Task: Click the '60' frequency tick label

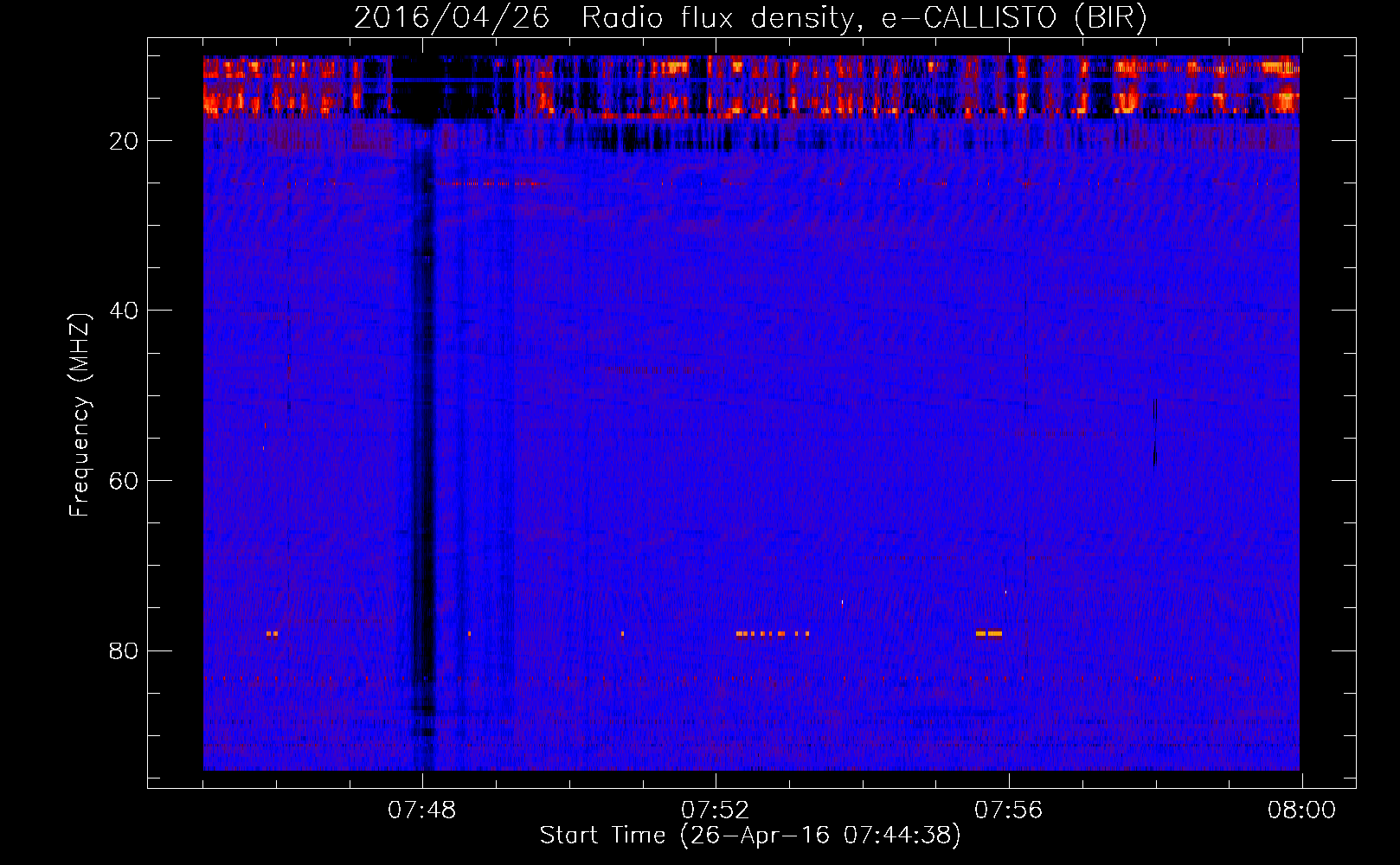Action: coord(124,481)
